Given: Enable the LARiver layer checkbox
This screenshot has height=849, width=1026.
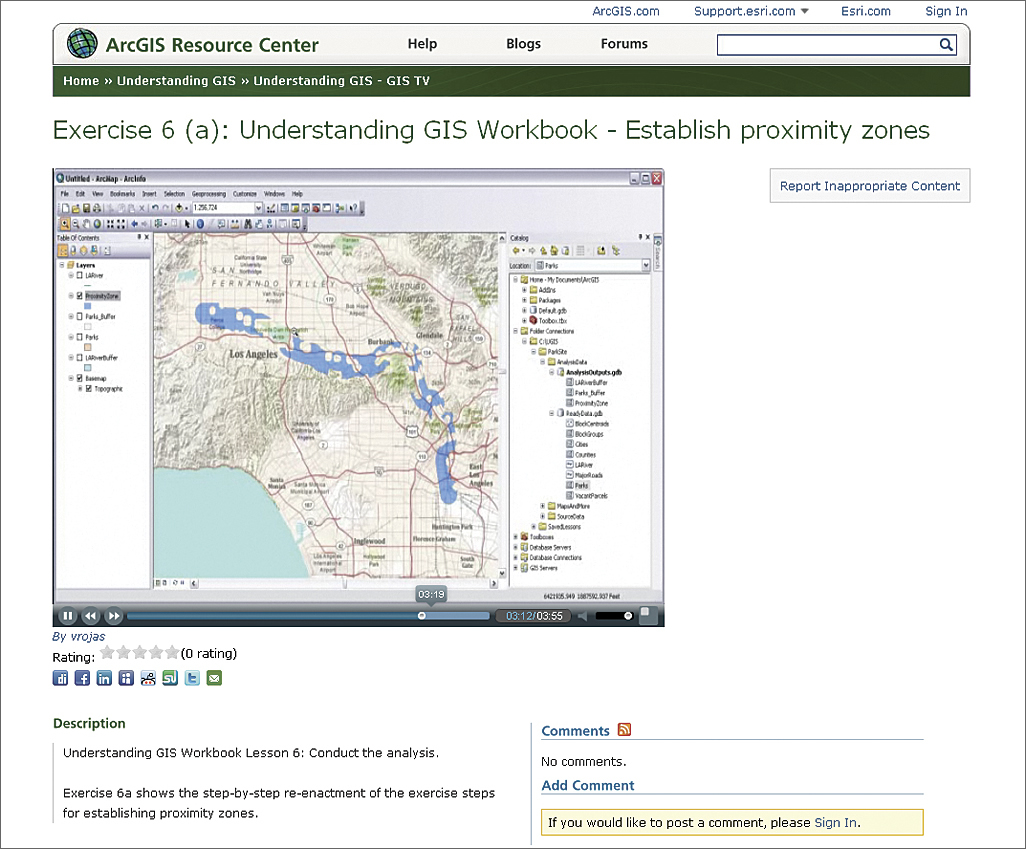Looking at the screenshot, I should 80,276.
